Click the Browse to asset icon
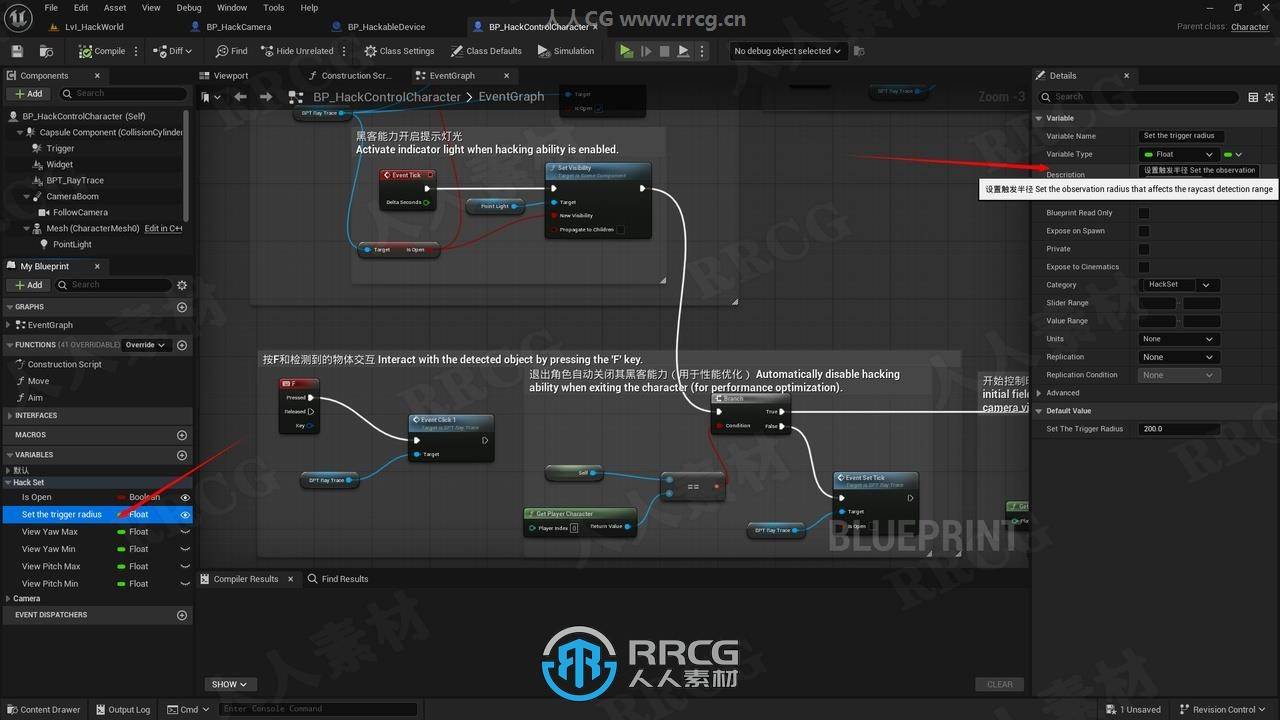Viewport: 1280px width, 720px height. tap(46, 51)
